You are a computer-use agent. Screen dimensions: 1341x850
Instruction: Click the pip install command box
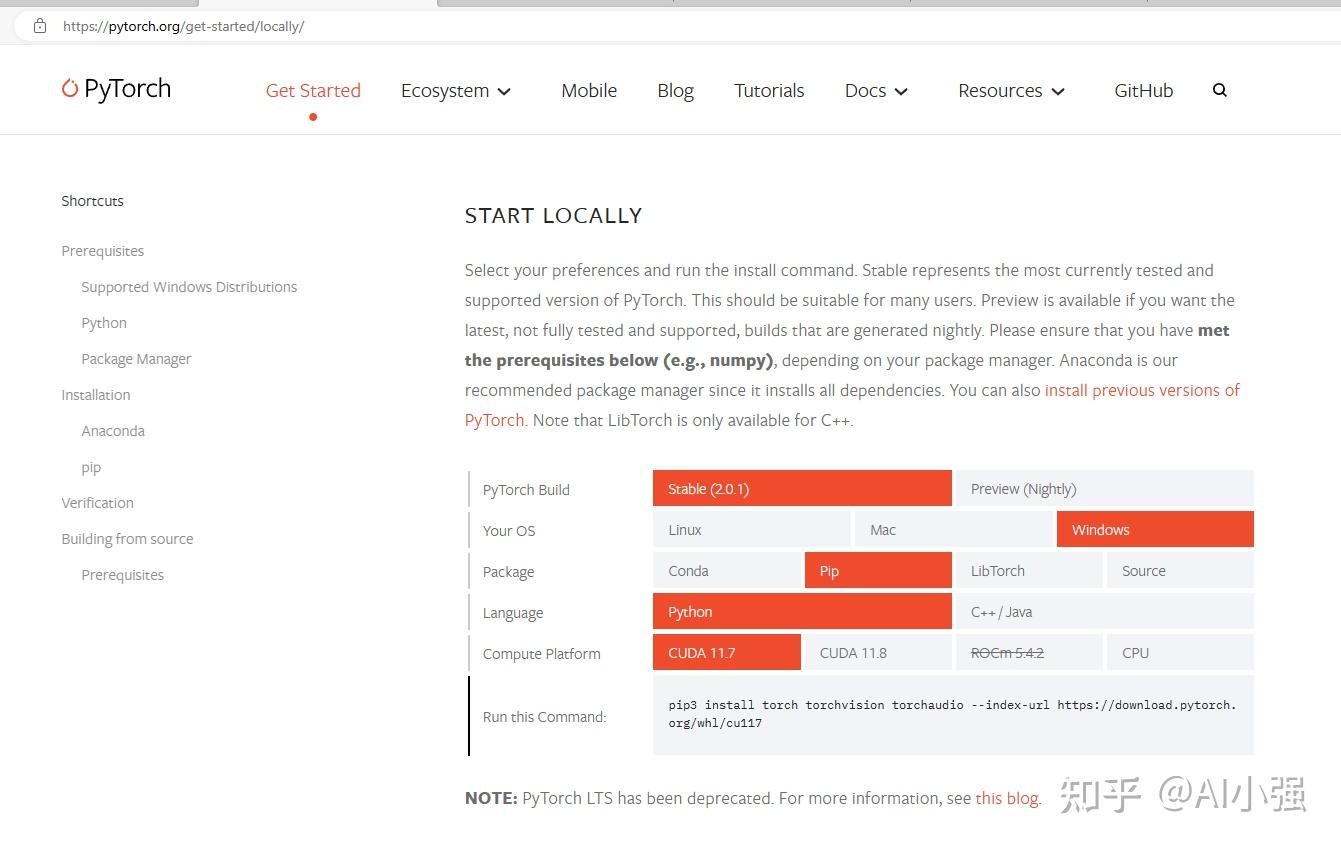tap(952, 714)
